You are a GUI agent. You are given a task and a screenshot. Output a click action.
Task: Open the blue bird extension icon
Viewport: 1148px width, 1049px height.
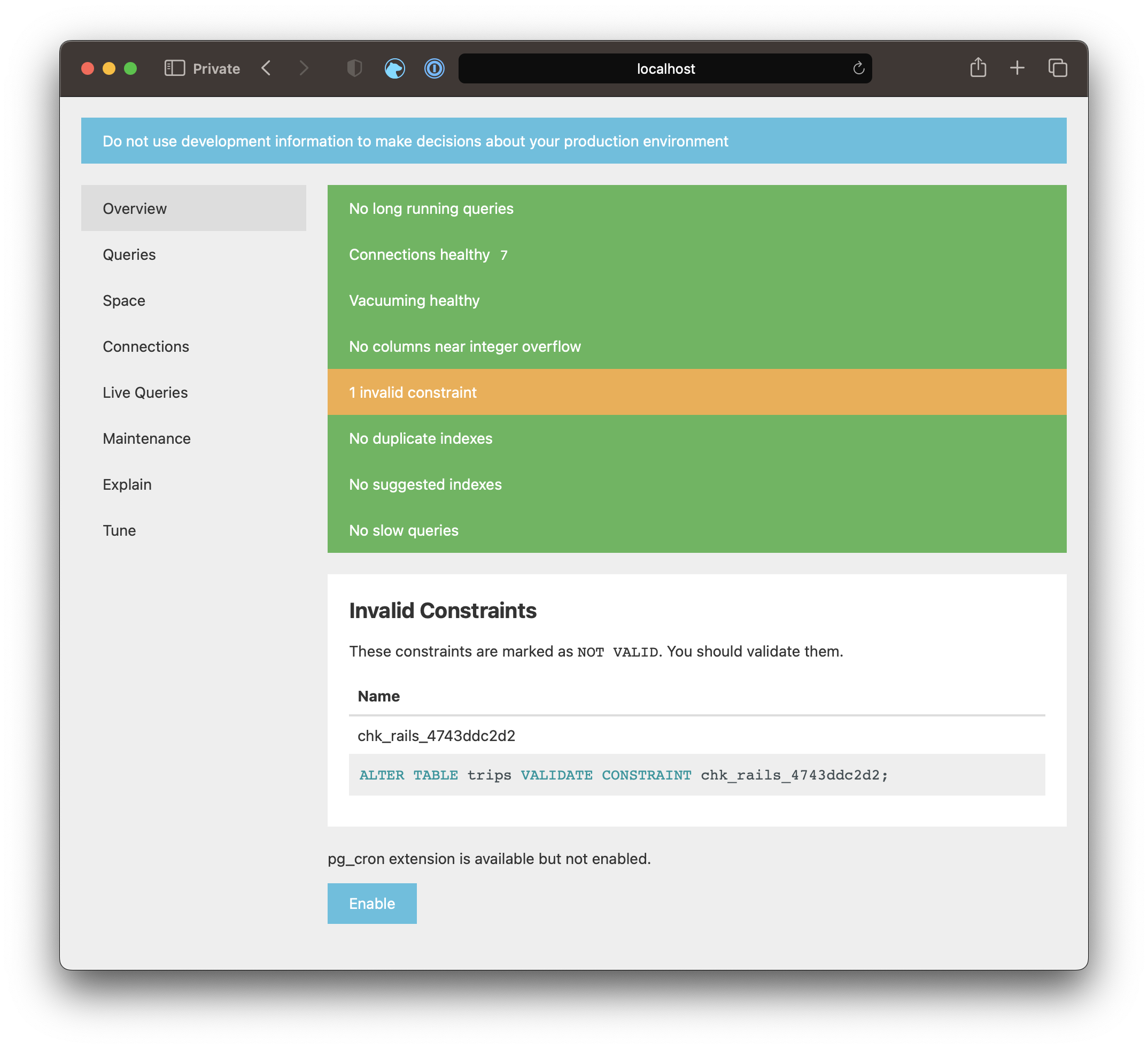394,68
